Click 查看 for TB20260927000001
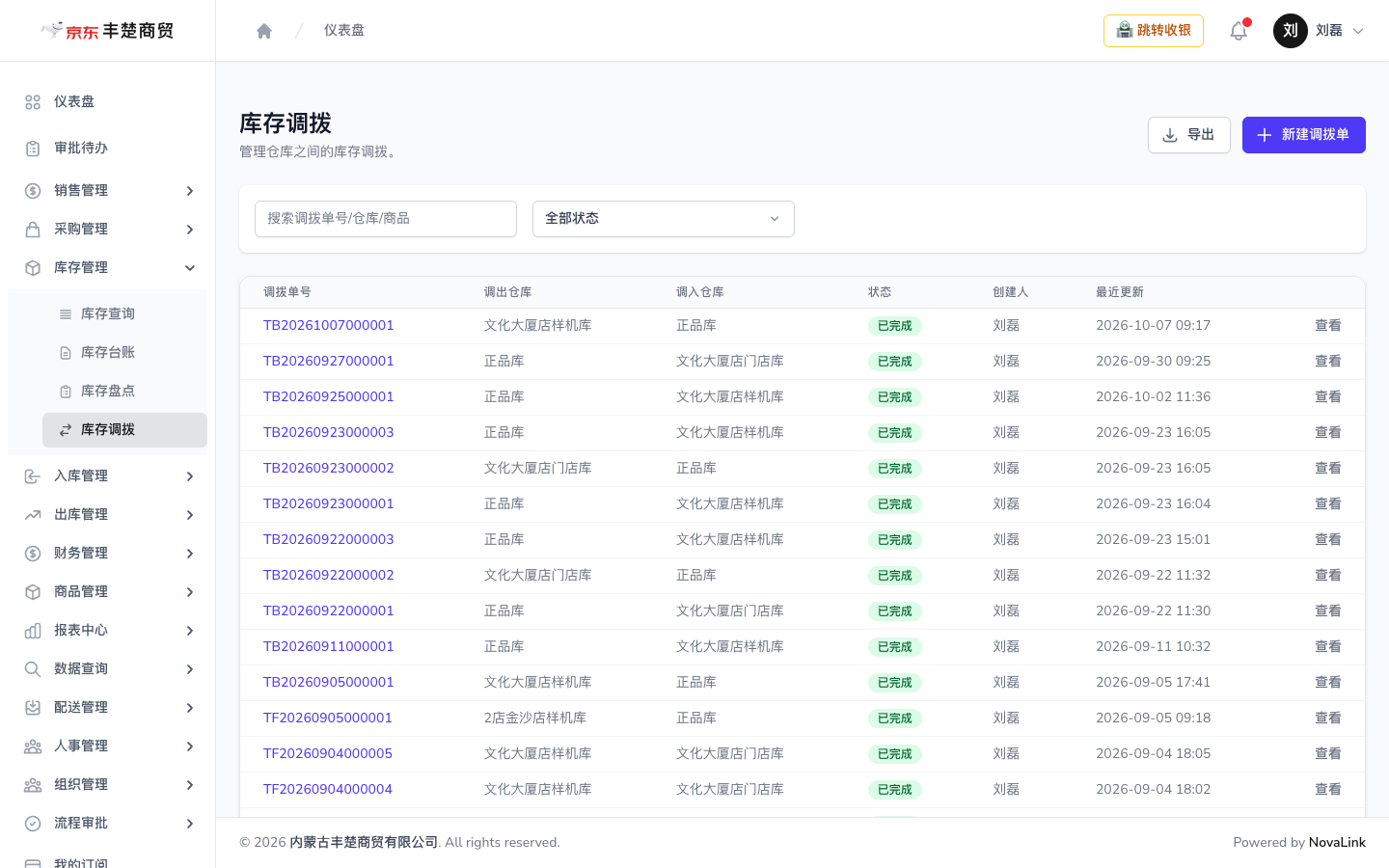The image size is (1389, 868). click(x=1328, y=362)
